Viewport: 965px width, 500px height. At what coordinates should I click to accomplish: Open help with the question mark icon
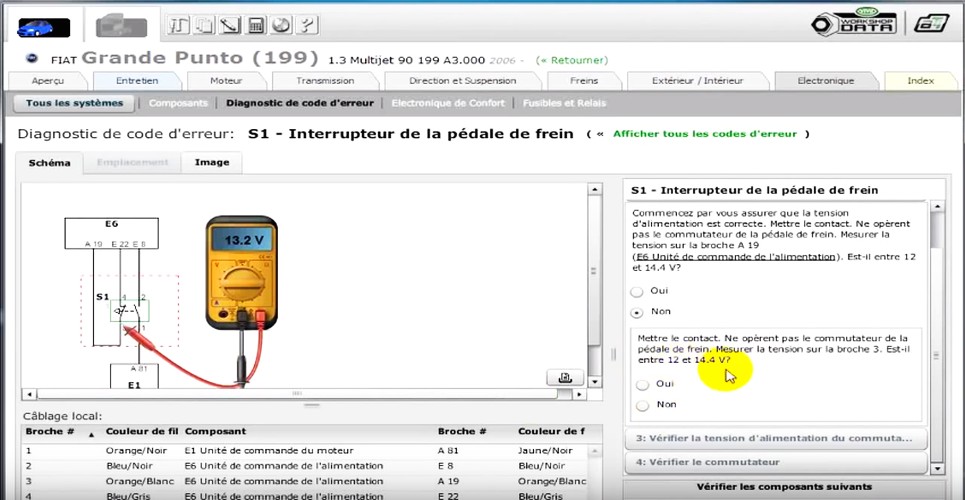pos(306,25)
